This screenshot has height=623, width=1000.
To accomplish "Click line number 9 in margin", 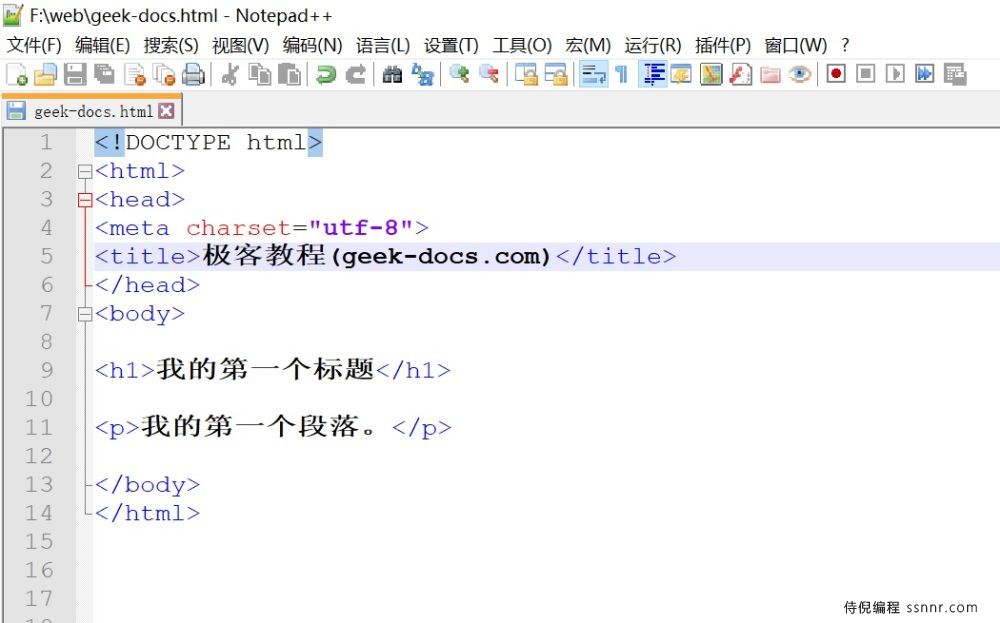I will [x=46, y=370].
